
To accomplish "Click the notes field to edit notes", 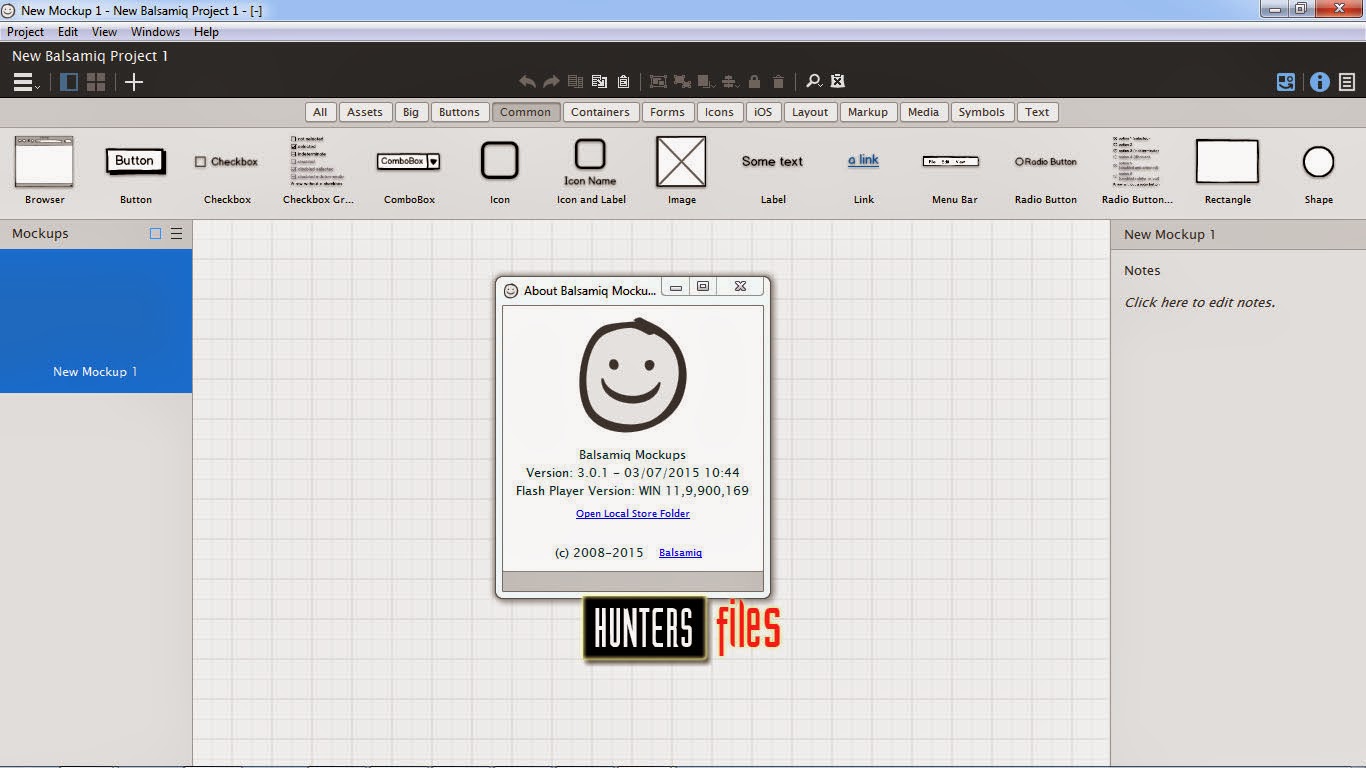I will point(1200,302).
